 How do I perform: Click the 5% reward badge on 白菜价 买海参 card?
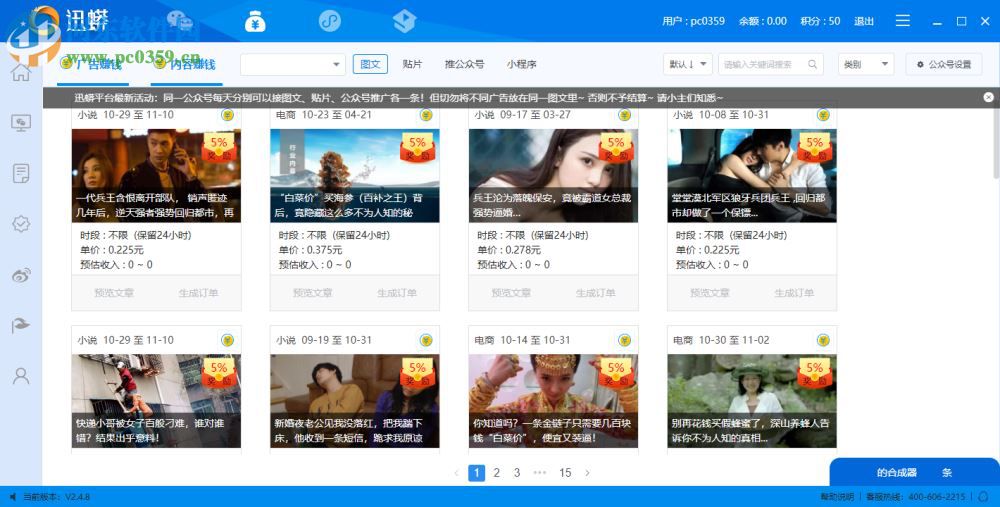[418, 147]
